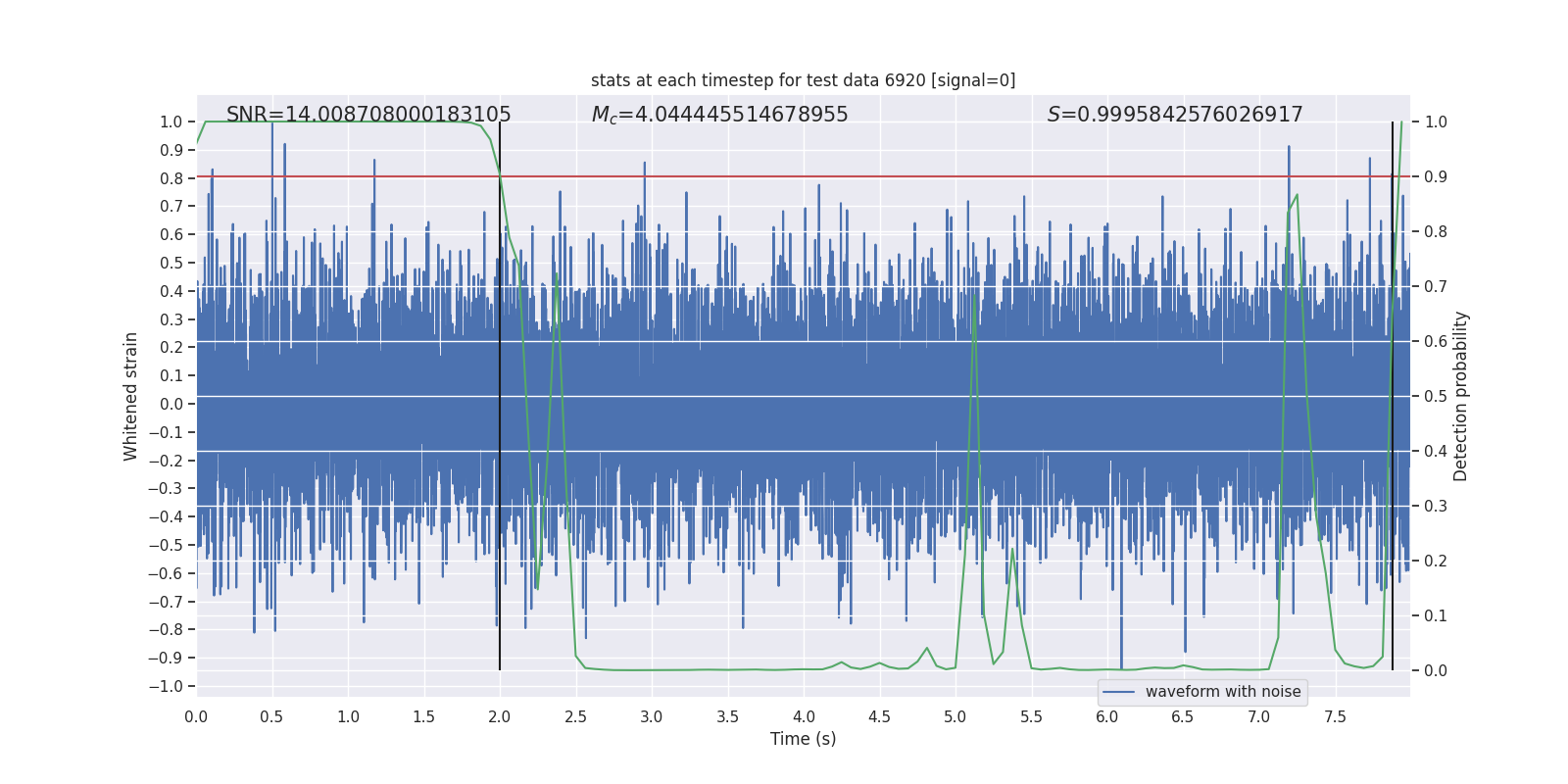Click the x-axis tick label 0.0
1568x784 pixels.
coord(196,716)
